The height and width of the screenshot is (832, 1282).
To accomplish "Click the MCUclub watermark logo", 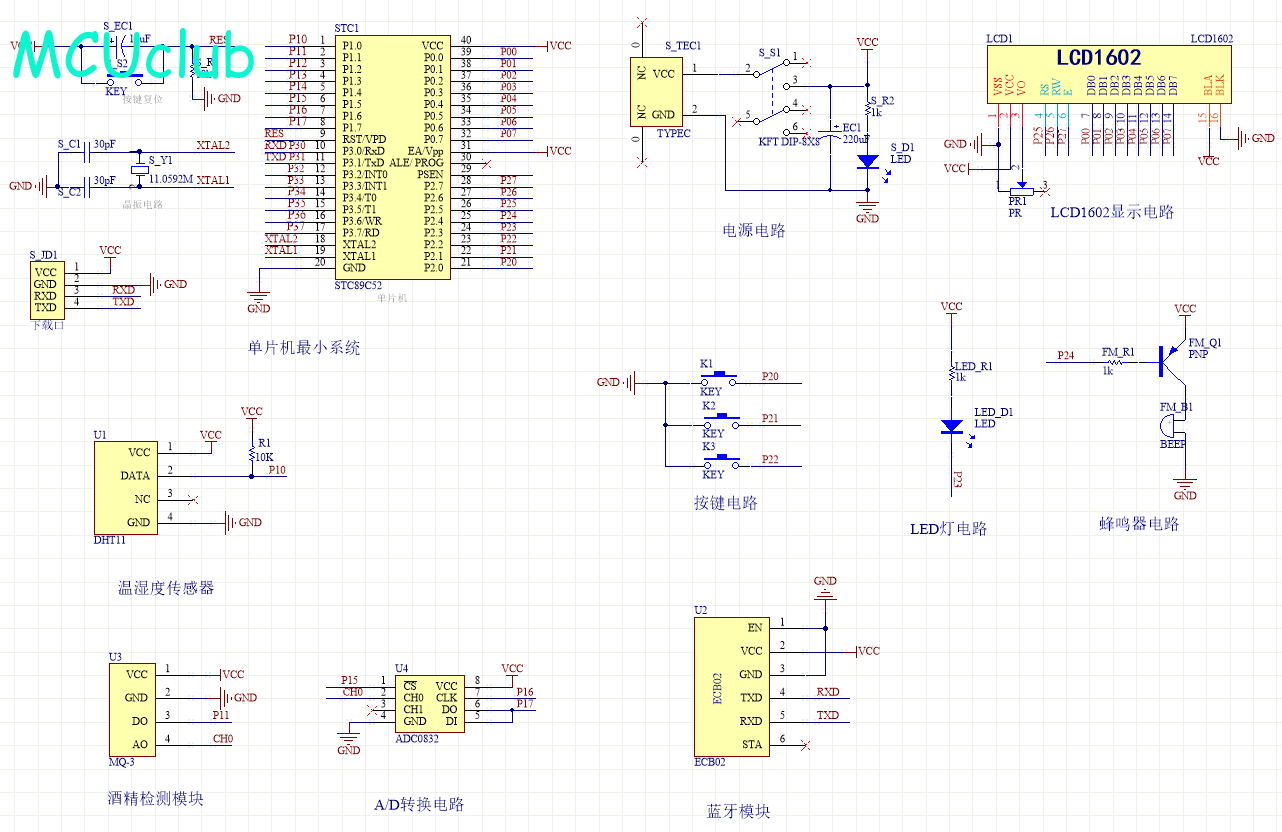I will tap(133, 57).
